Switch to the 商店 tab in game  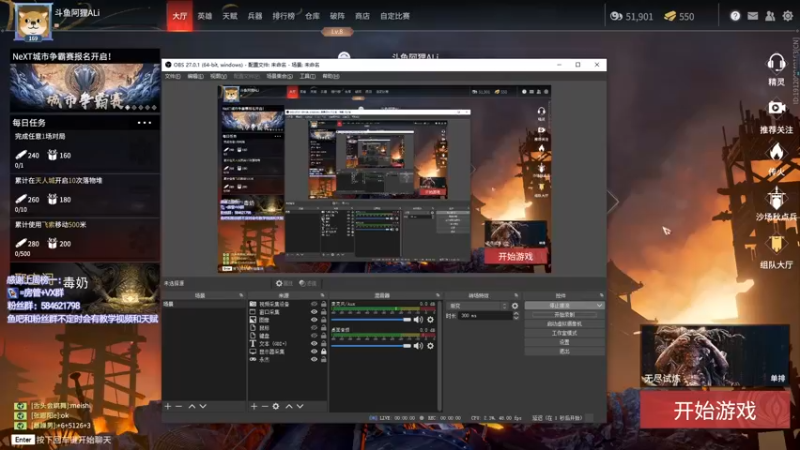click(362, 16)
